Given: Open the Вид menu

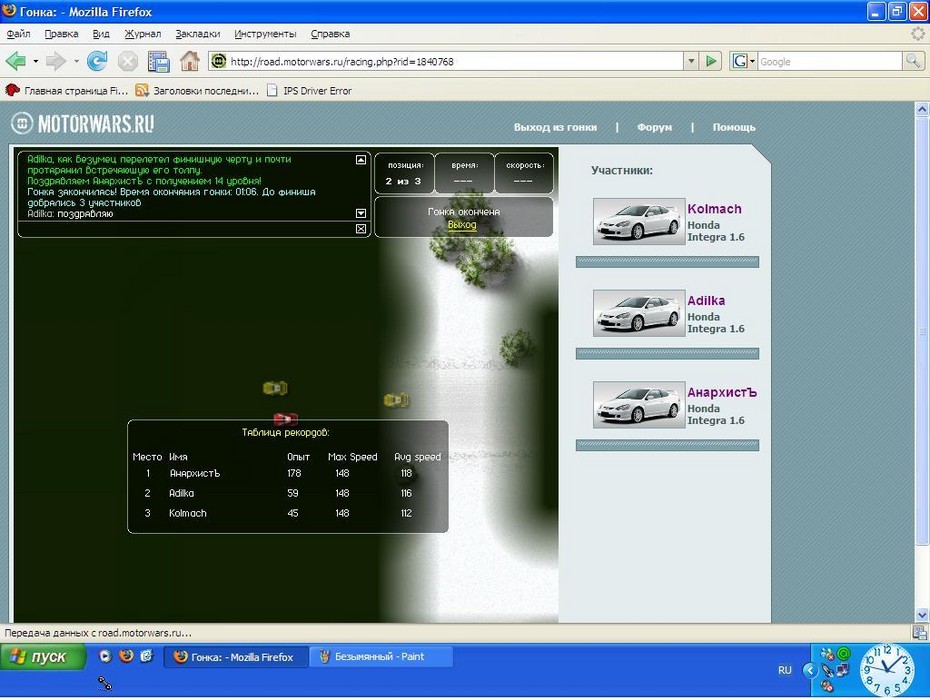Looking at the screenshot, I should pos(101,34).
